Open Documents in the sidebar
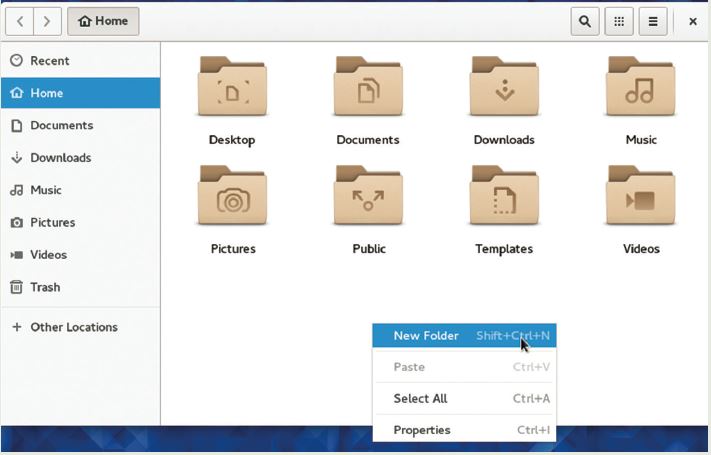711x455 pixels. [x=81, y=125]
